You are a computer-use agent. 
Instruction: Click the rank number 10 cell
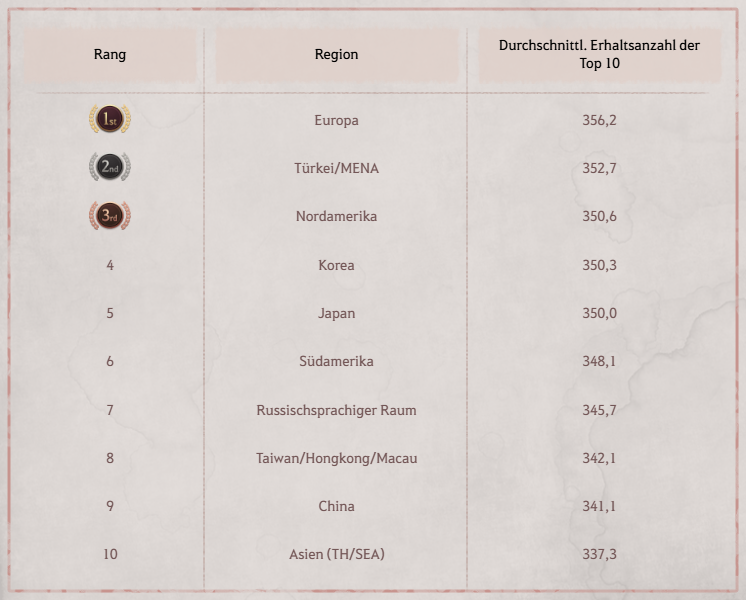pos(110,554)
